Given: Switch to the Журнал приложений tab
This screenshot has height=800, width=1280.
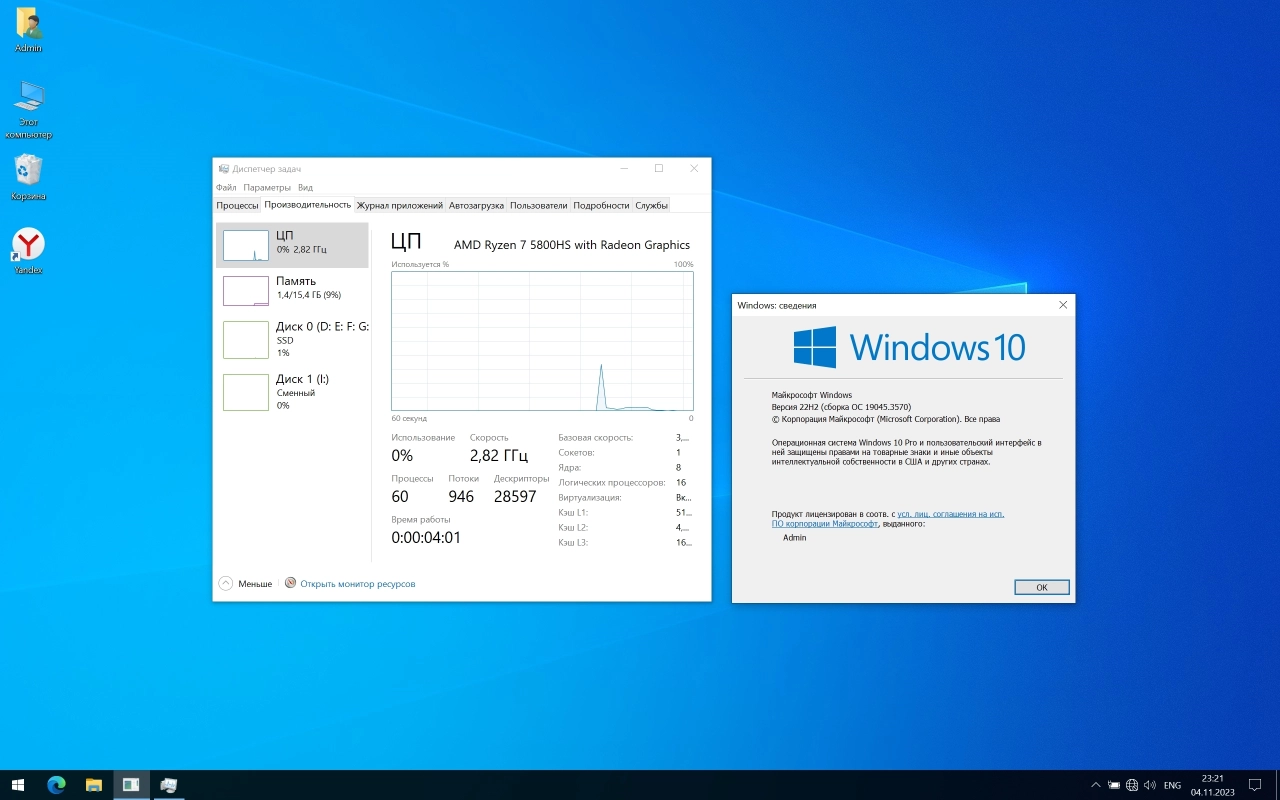Looking at the screenshot, I should [x=400, y=205].
